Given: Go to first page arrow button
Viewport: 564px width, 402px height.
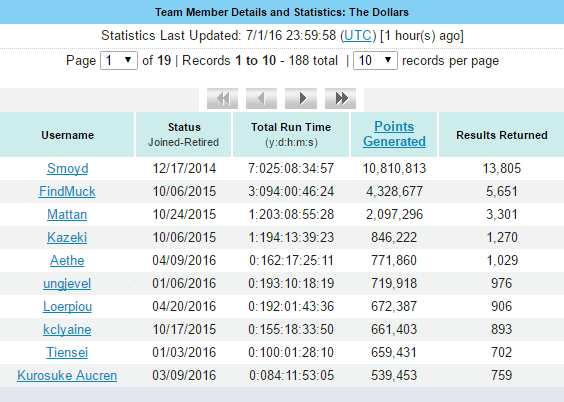Looking at the screenshot, I should point(222,98).
